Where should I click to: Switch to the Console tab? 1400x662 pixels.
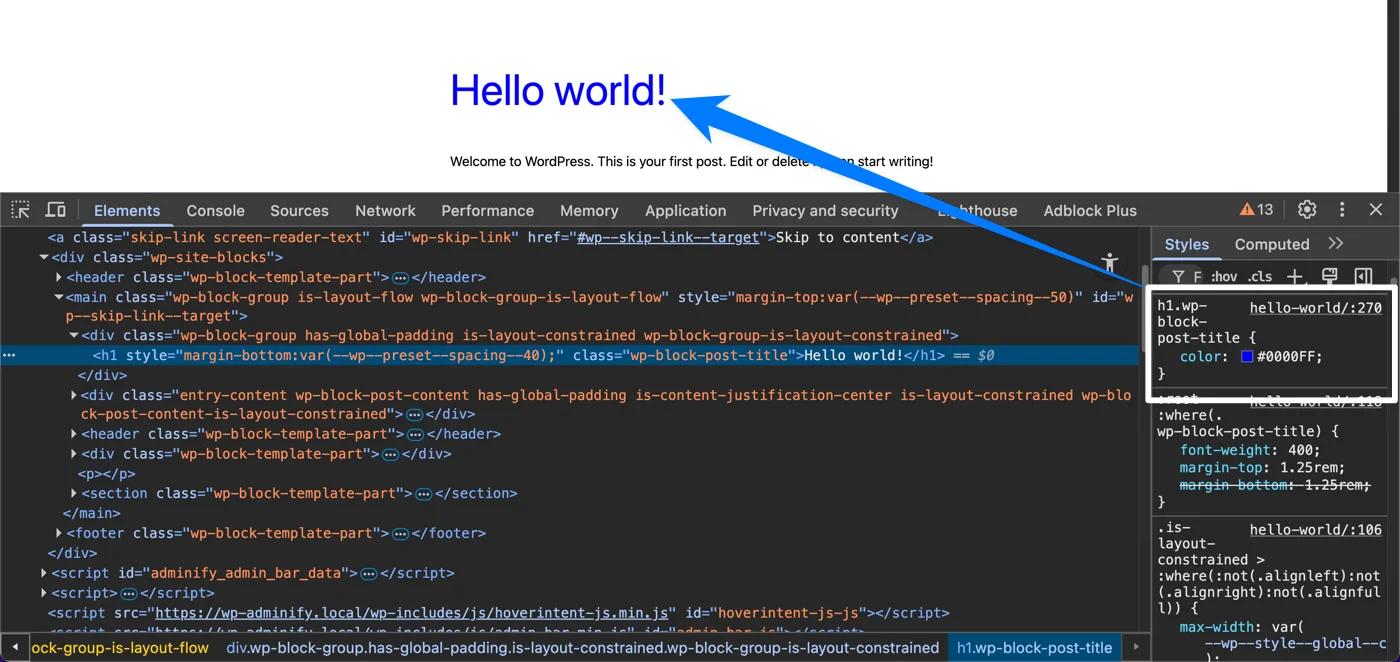pos(216,210)
